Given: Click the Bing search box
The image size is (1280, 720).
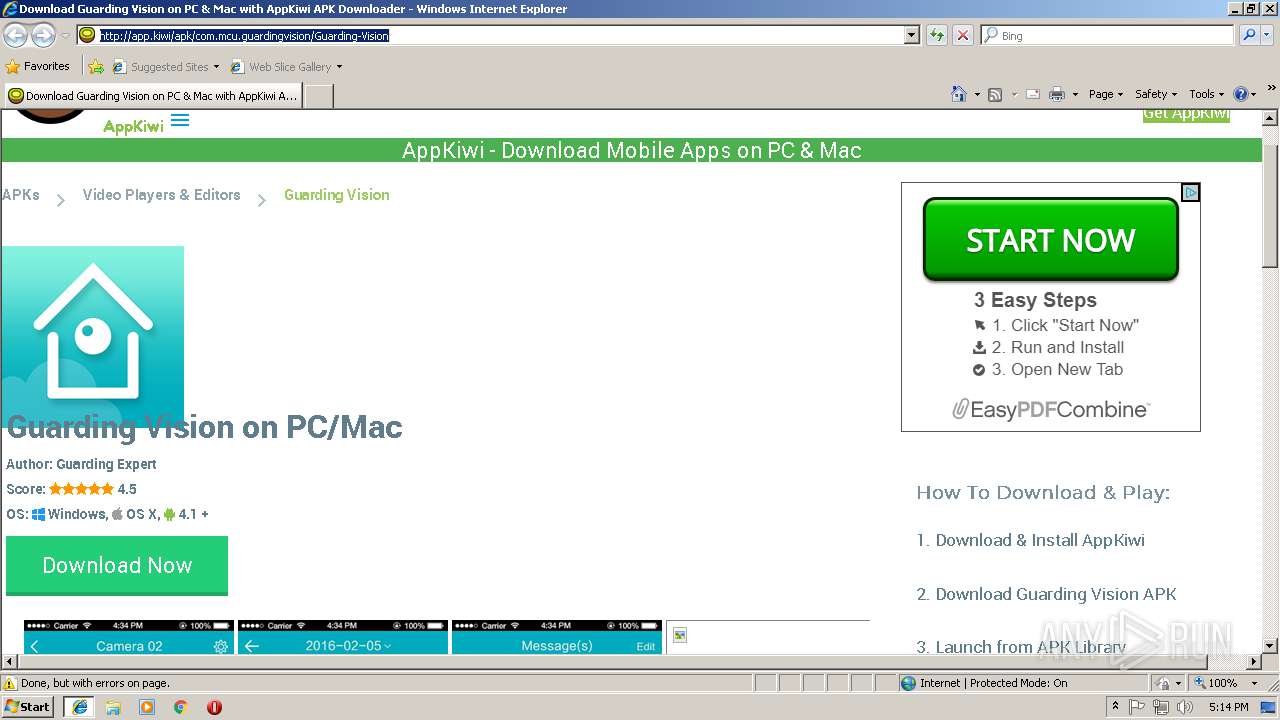Looking at the screenshot, I should 1108,35.
